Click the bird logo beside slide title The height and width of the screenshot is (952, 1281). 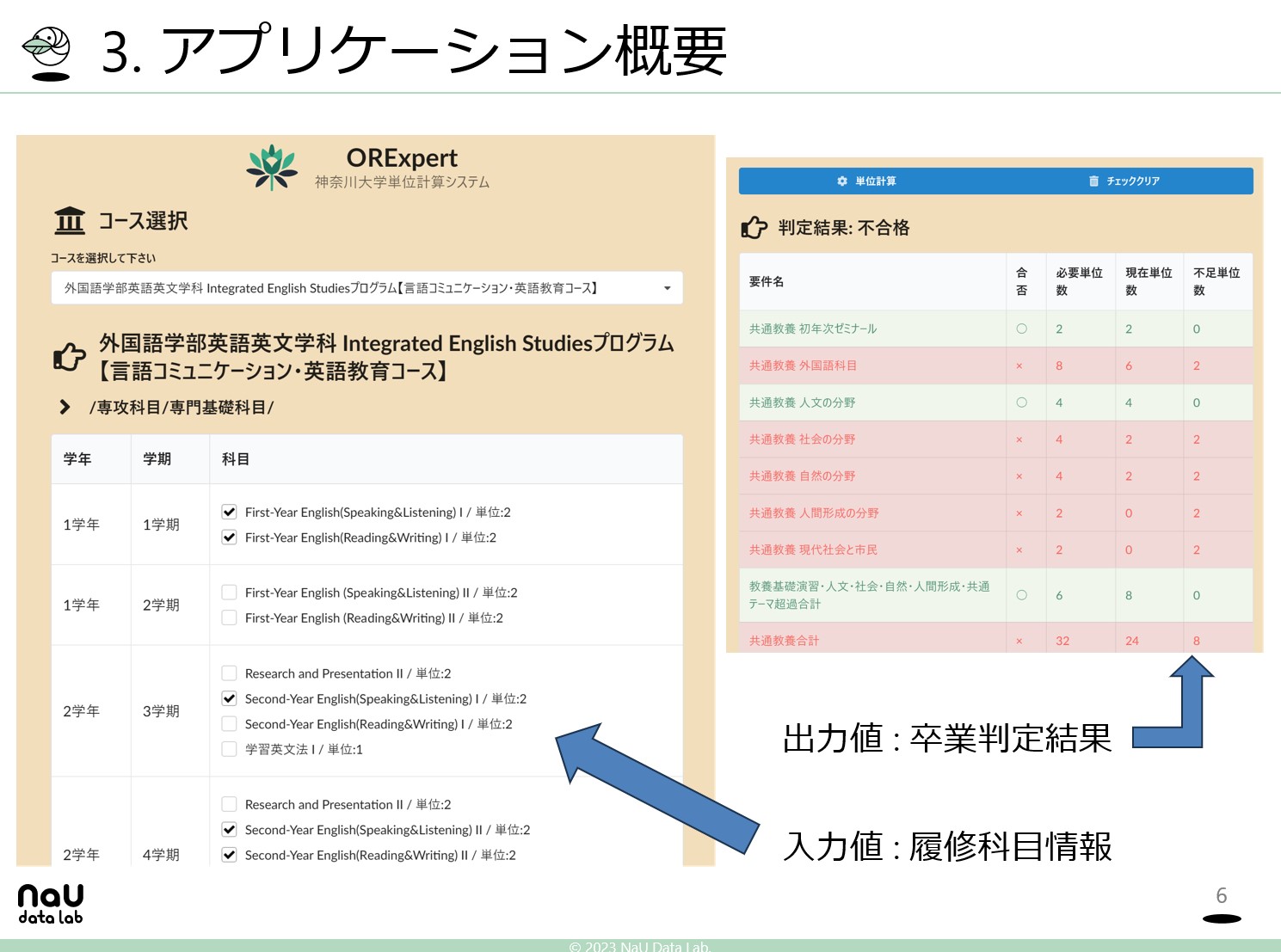[x=47, y=53]
